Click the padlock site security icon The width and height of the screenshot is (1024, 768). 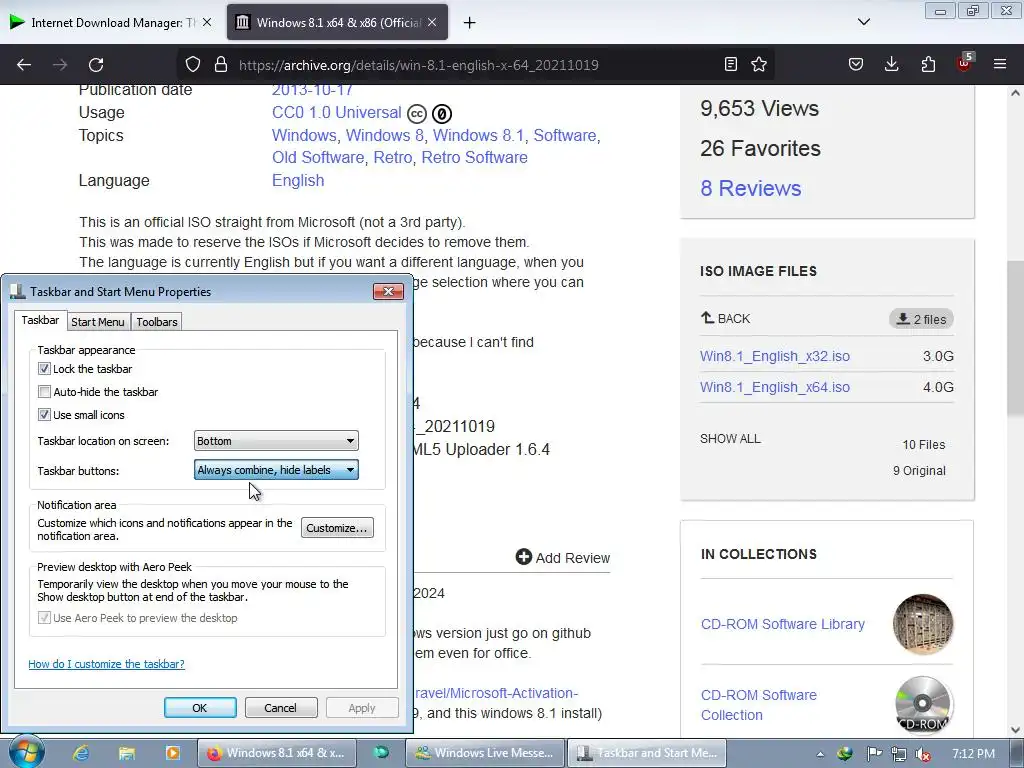(221, 64)
